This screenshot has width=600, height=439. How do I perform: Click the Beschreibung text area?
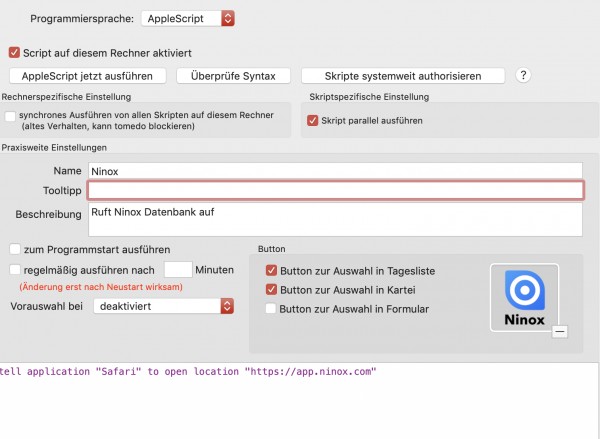[x=335, y=219]
